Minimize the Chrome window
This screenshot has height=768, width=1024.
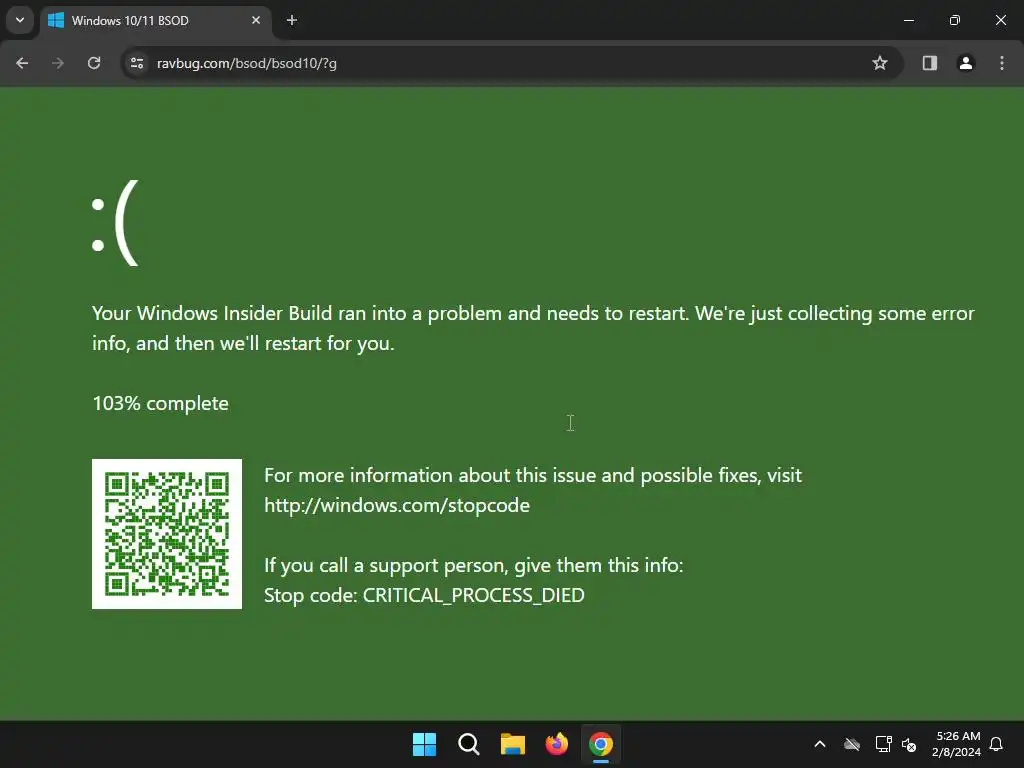(909, 20)
